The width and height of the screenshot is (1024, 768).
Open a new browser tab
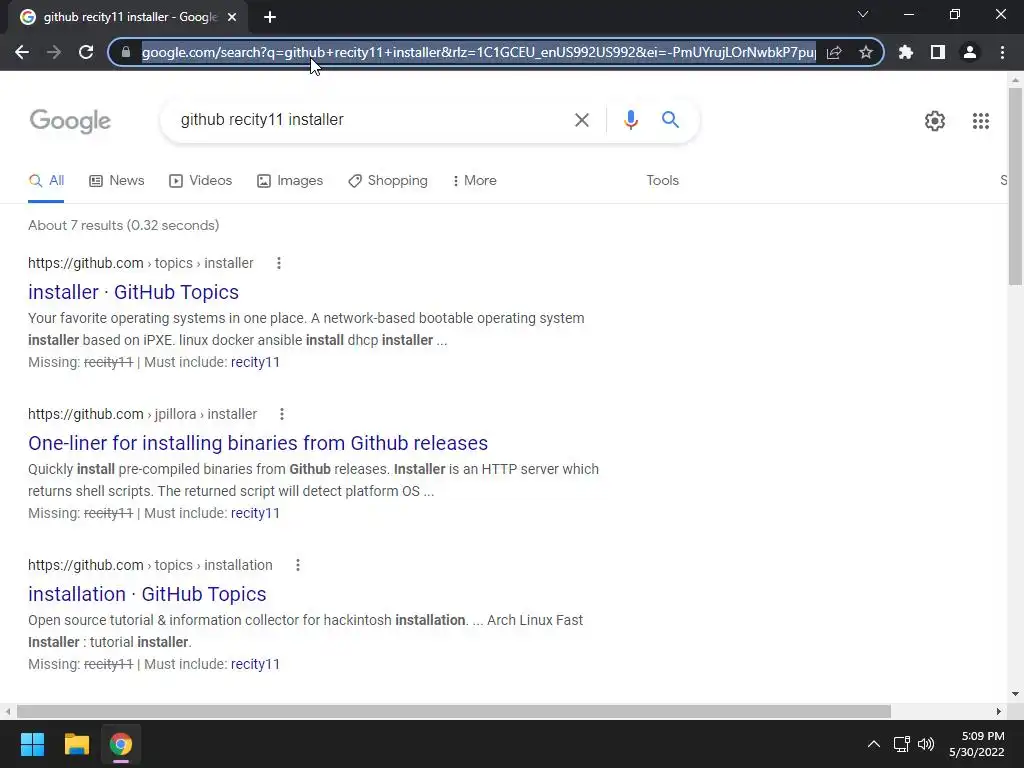pyautogui.click(x=270, y=18)
